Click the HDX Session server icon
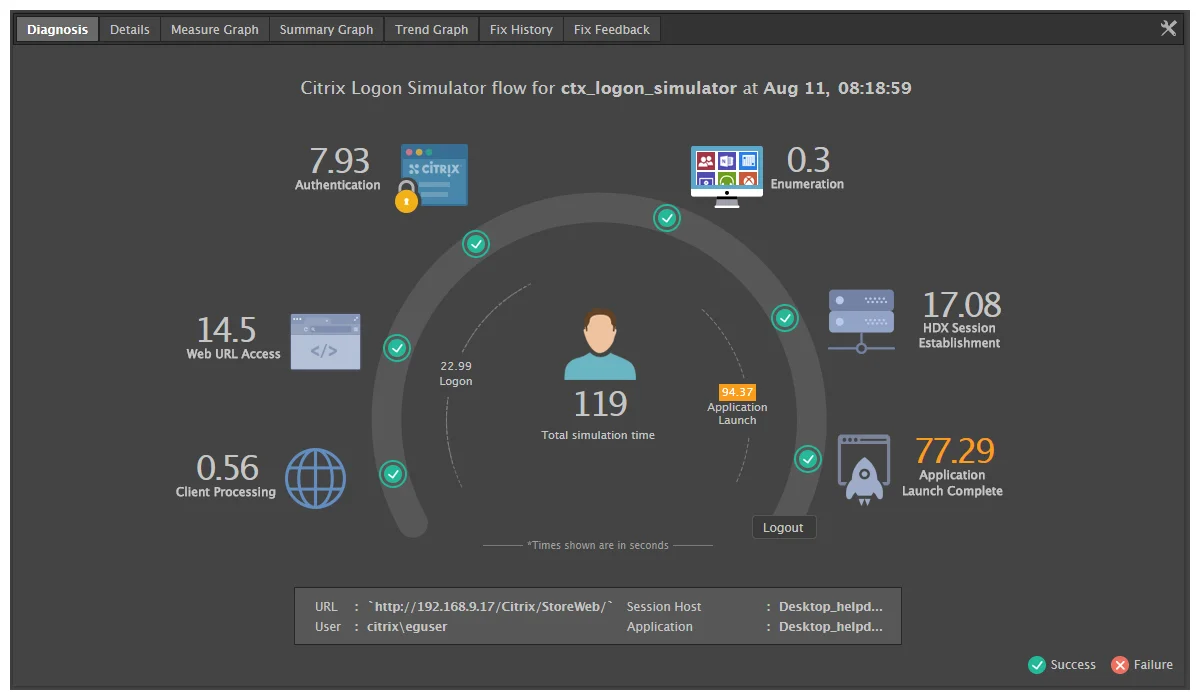 click(861, 321)
